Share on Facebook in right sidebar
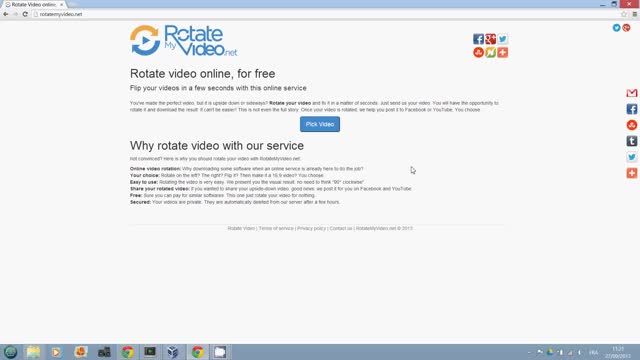This screenshot has height=360, width=640. pos(632,109)
